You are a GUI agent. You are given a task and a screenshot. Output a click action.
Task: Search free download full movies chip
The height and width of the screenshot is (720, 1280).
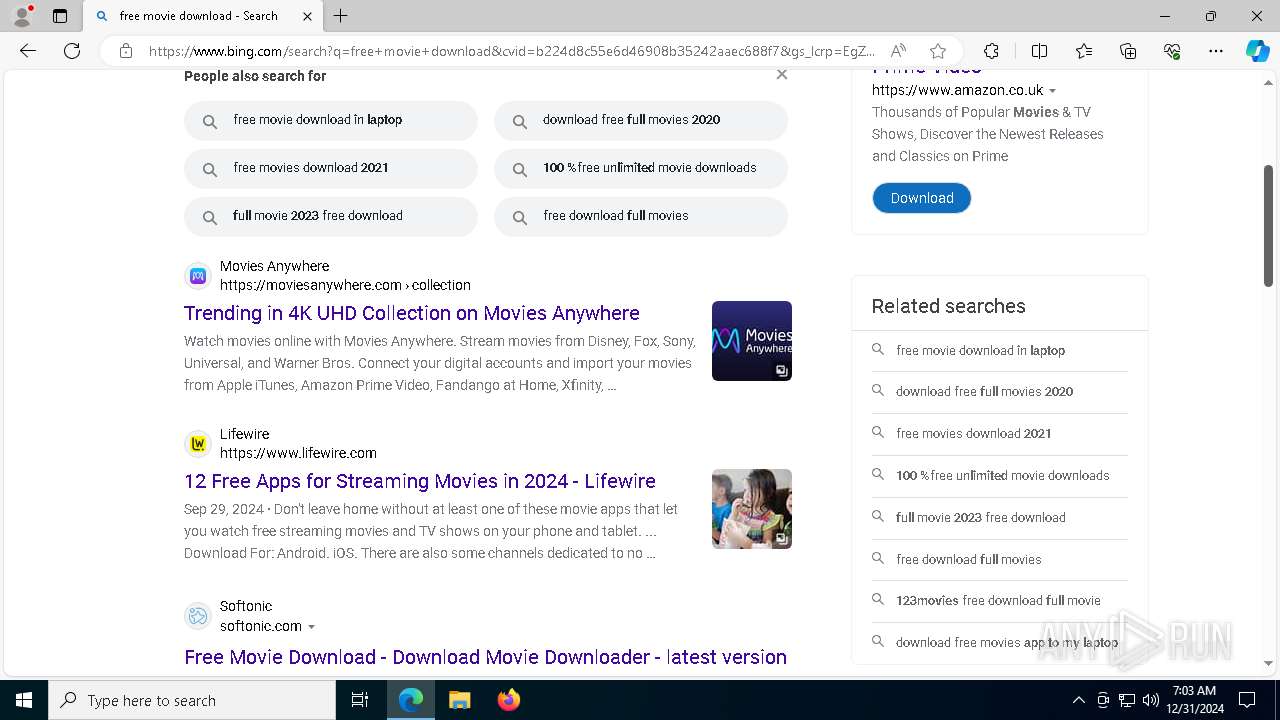pos(641,216)
